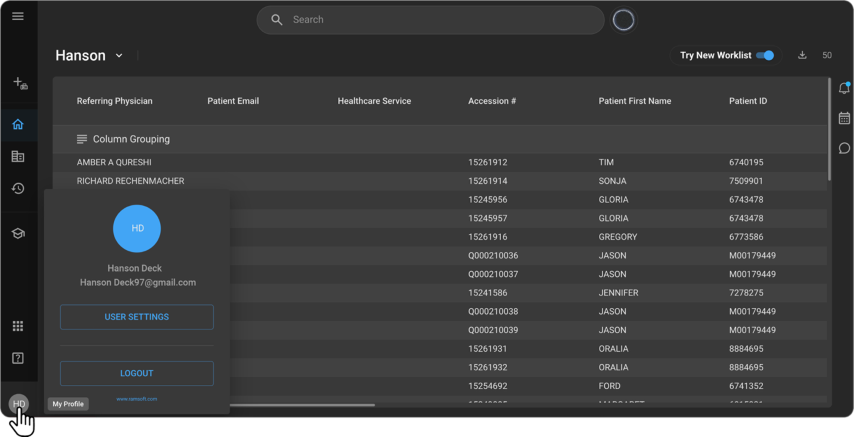The image size is (854, 437).
Task: Open the hamburger menu in the sidebar
Action: (18, 17)
